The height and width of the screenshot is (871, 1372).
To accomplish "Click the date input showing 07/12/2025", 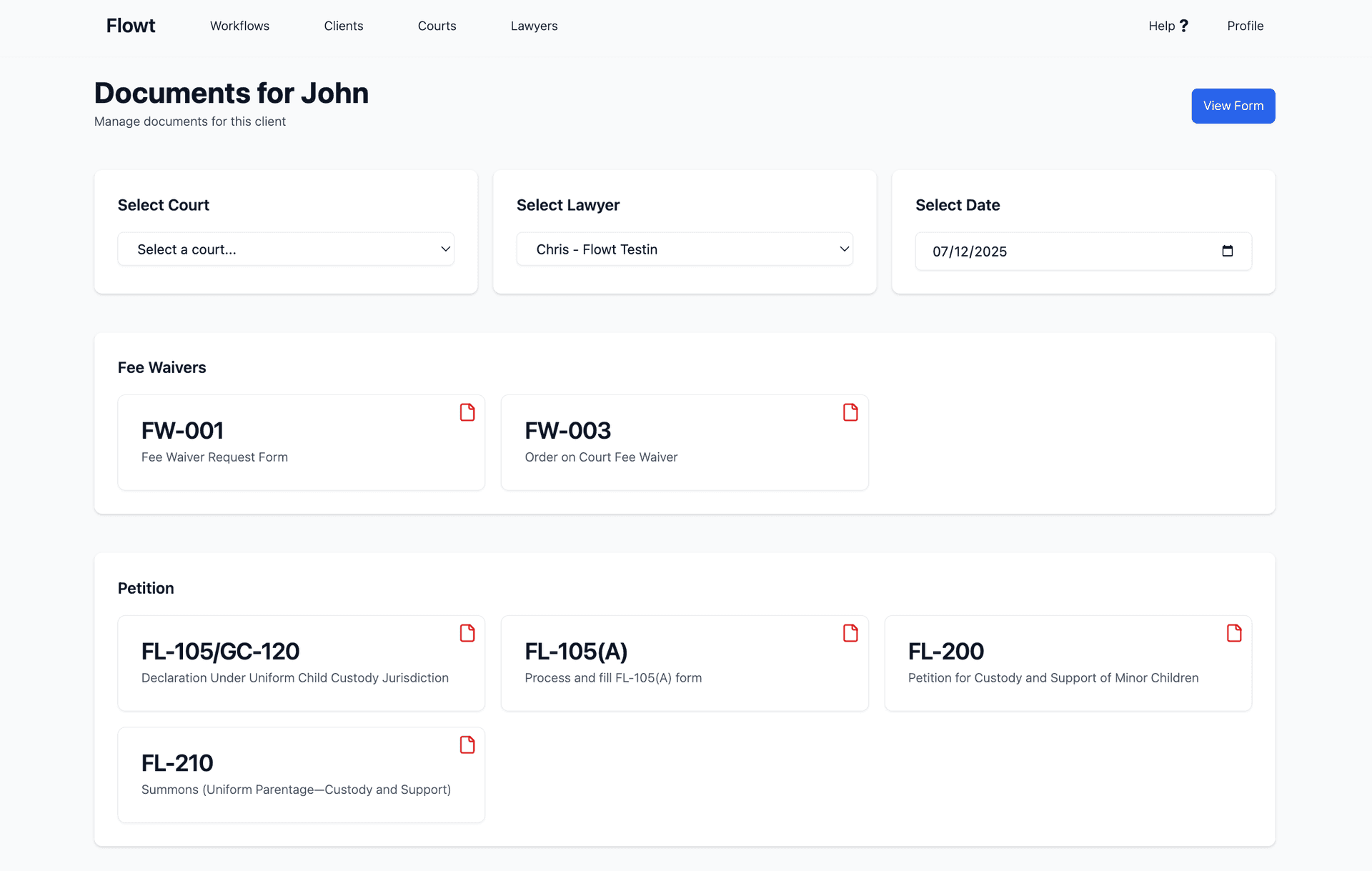I will pos(1036,251).
